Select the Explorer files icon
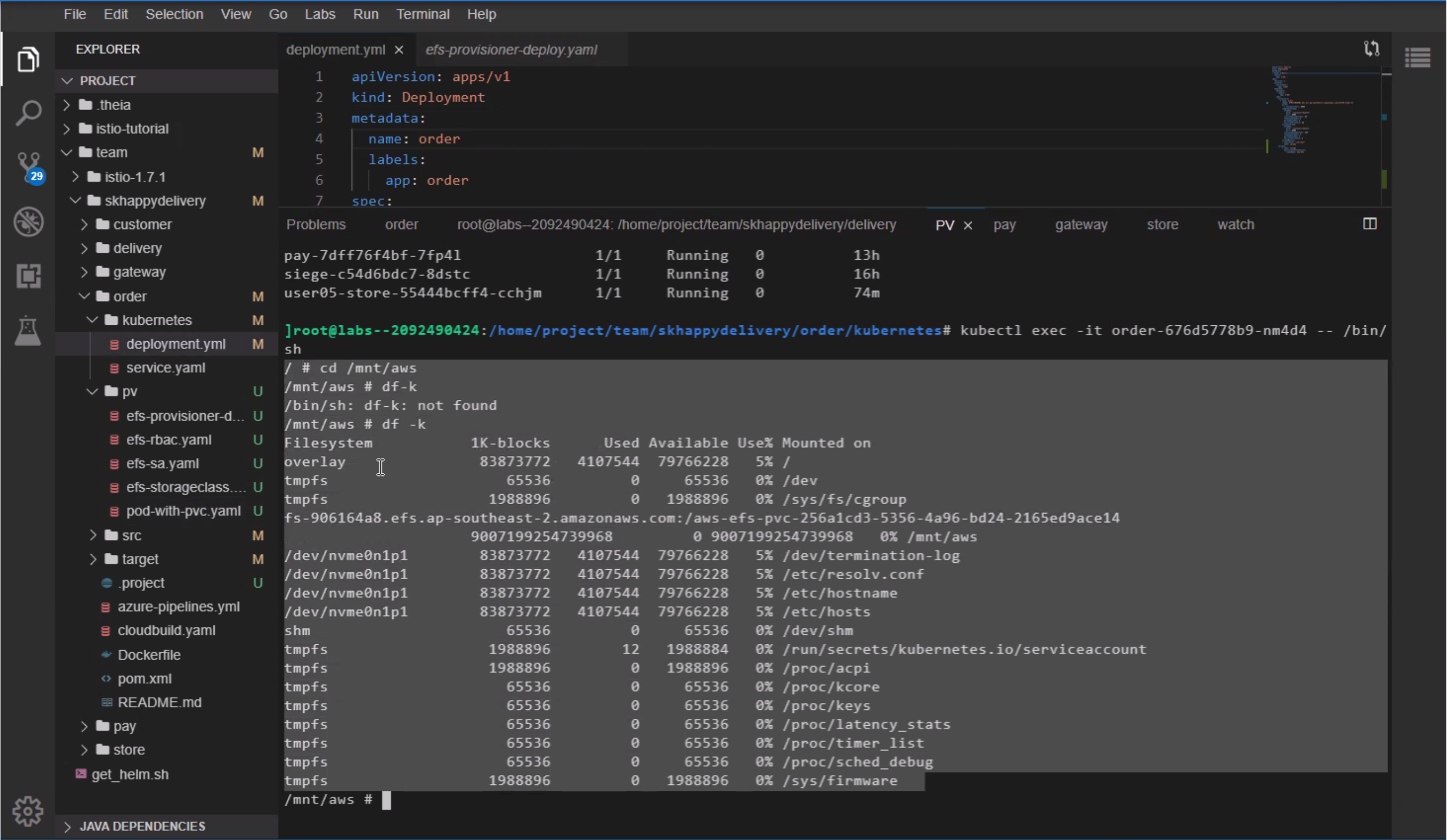 28,59
